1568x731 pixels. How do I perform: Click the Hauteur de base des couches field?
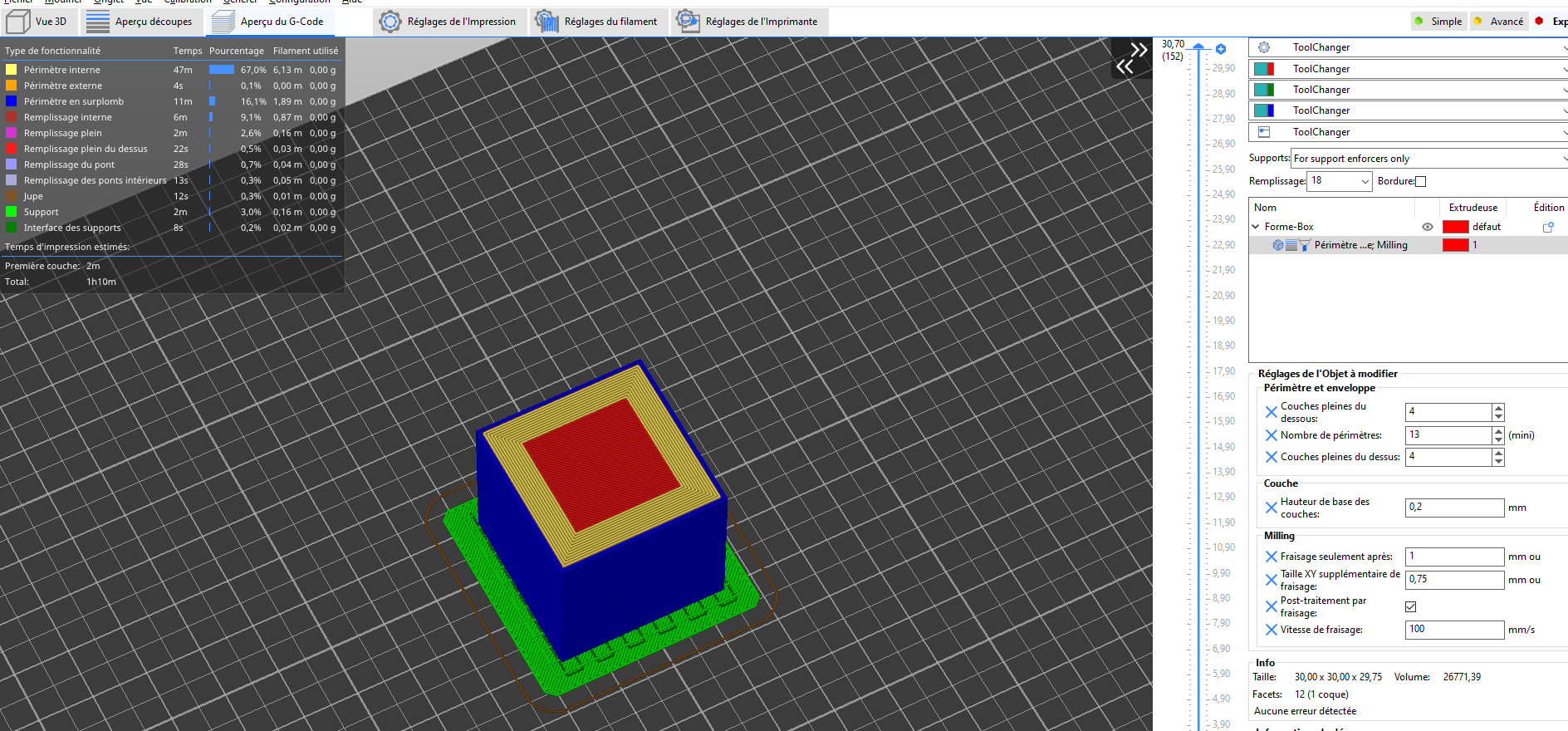[1454, 508]
